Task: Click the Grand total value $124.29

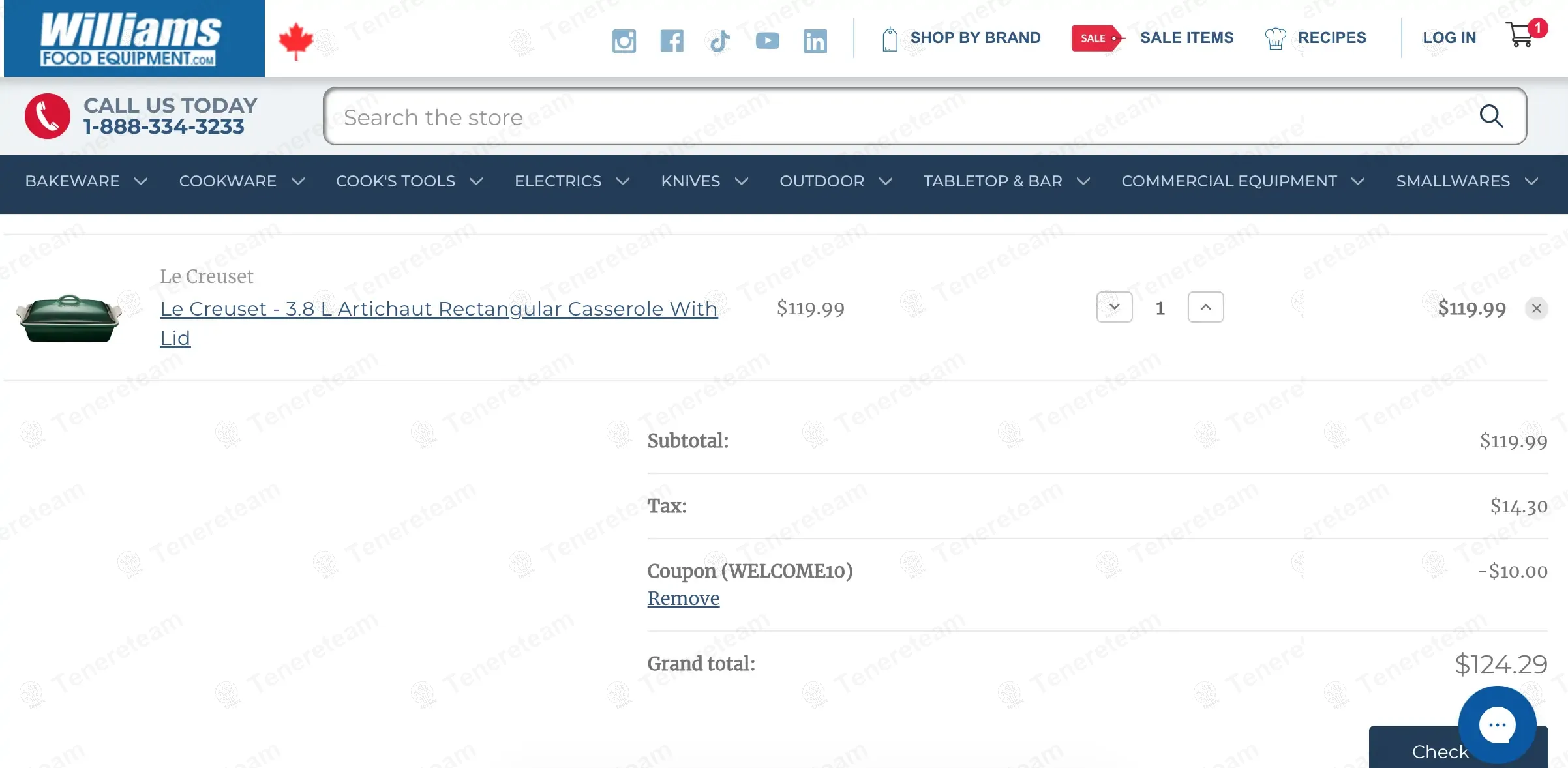Action: tap(1501, 664)
